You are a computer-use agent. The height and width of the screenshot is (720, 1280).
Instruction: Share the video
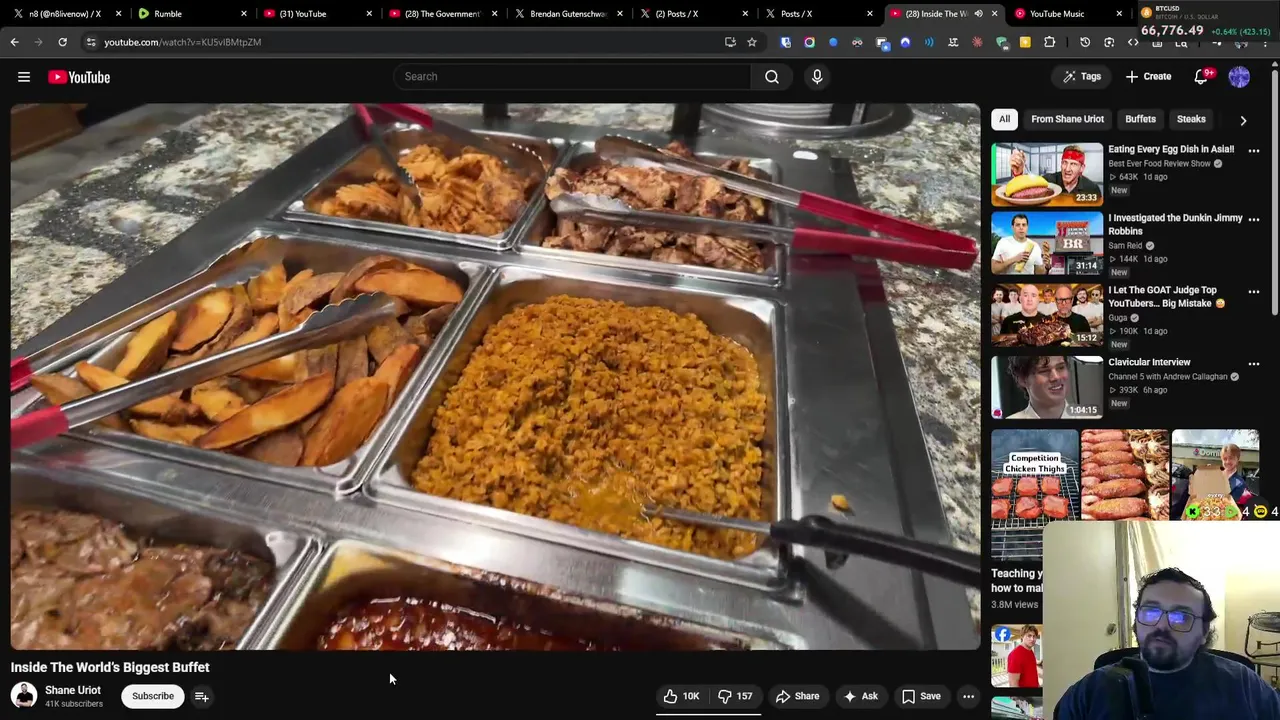click(797, 696)
